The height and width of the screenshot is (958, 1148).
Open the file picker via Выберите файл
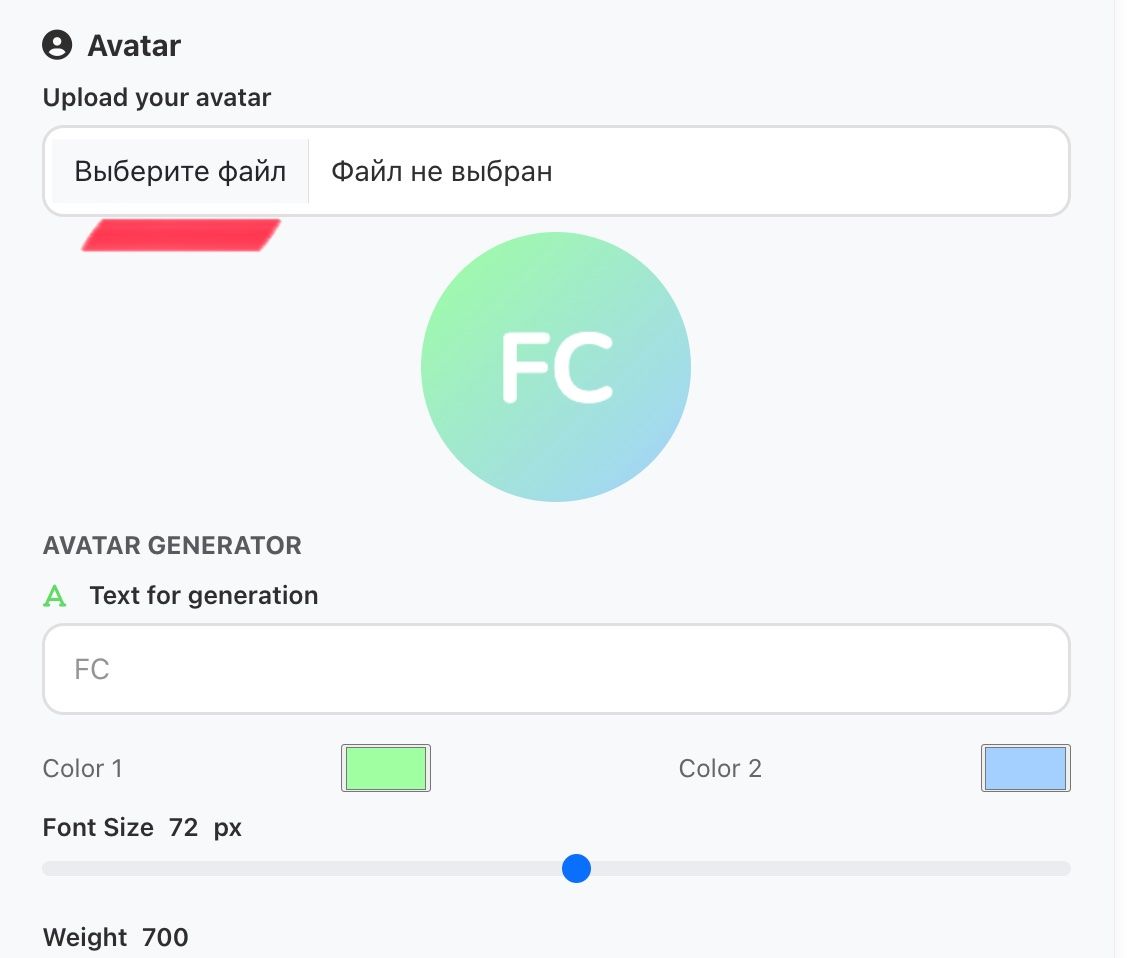[179, 170]
